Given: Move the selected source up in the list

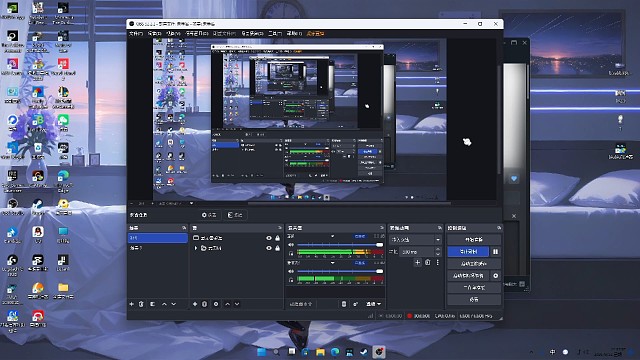Looking at the screenshot, I should click(227, 304).
